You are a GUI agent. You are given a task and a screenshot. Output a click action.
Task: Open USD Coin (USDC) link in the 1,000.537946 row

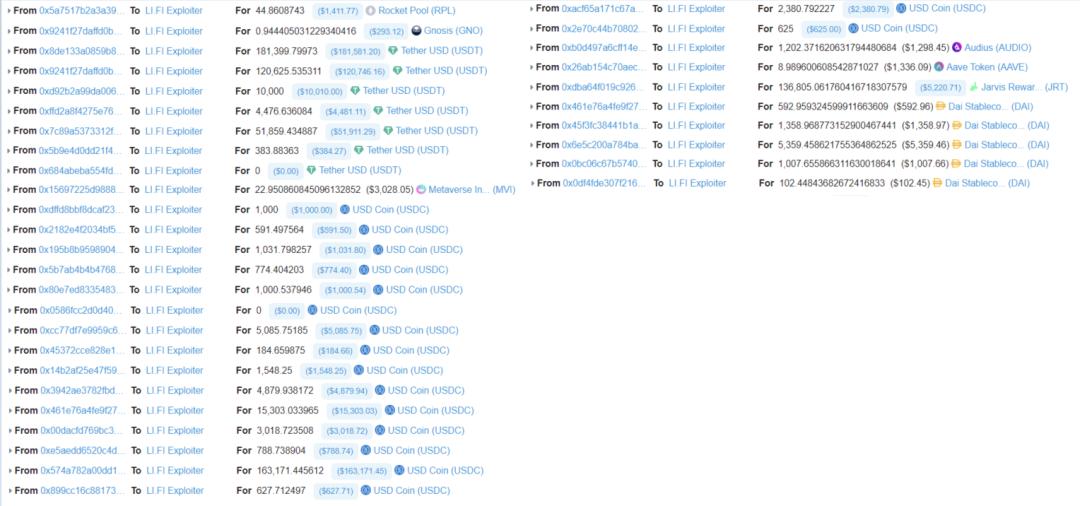(424, 290)
